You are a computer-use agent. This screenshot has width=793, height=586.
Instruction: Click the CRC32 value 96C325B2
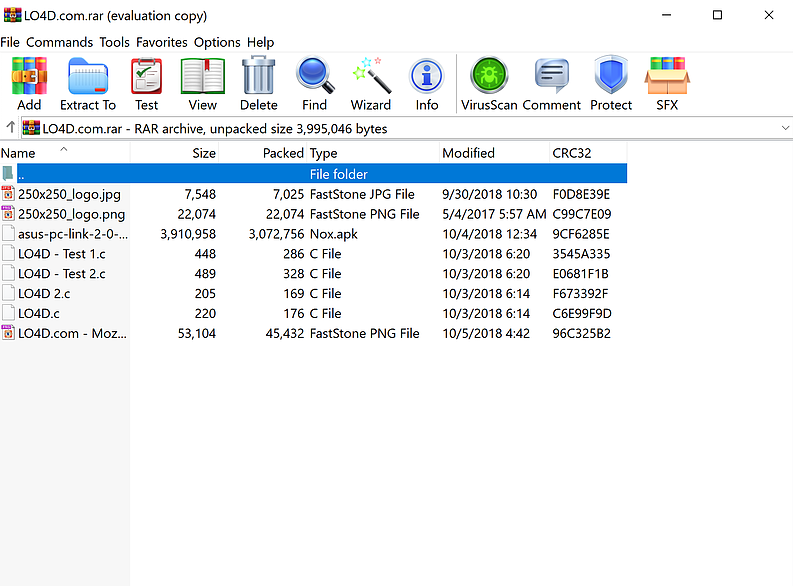point(582,333)
